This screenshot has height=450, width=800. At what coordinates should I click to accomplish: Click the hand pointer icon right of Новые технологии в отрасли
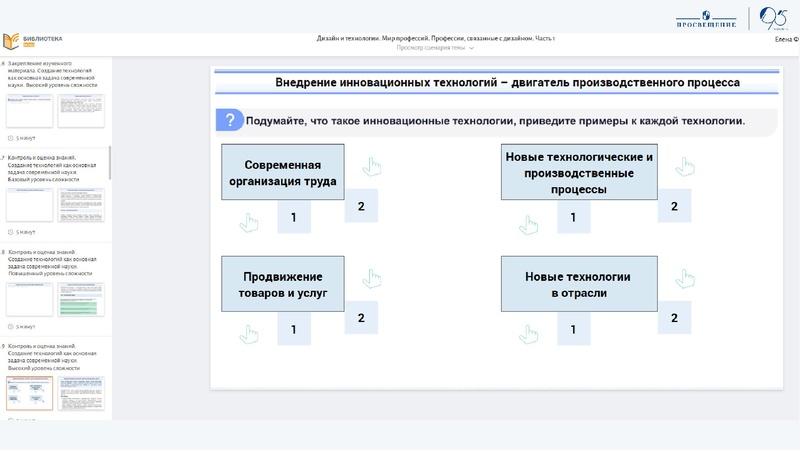point(685,279)
